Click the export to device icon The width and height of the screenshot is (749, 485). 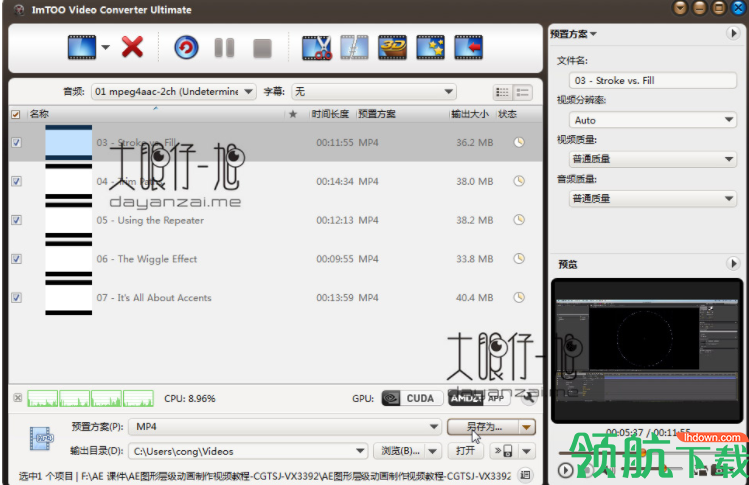coord(504,451)
